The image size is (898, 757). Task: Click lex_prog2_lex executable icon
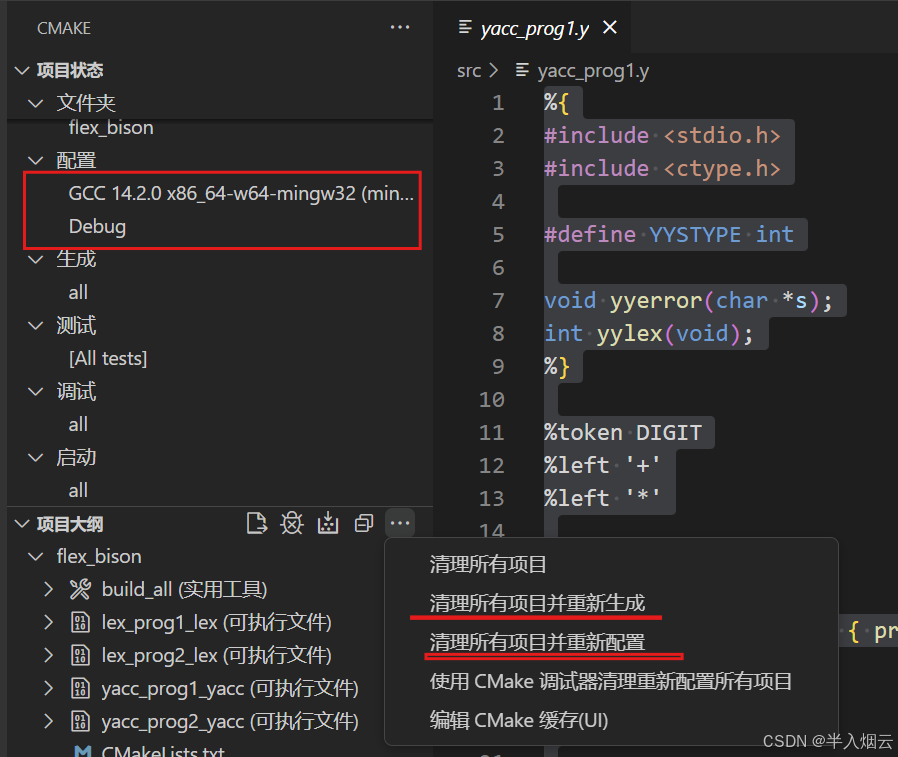(x=80, y=656)
